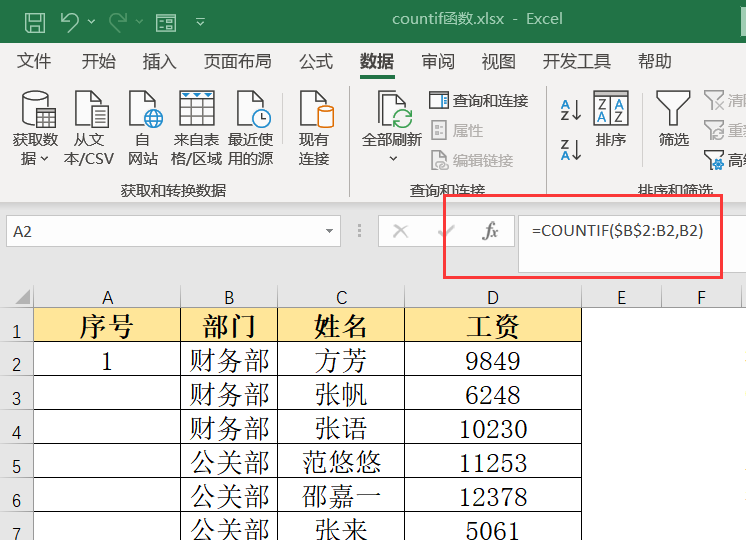Image resolution: width=746 pixels, height=540 pixels.
Task: Click the 编辑链接 button
Action: tap(472, 160)
